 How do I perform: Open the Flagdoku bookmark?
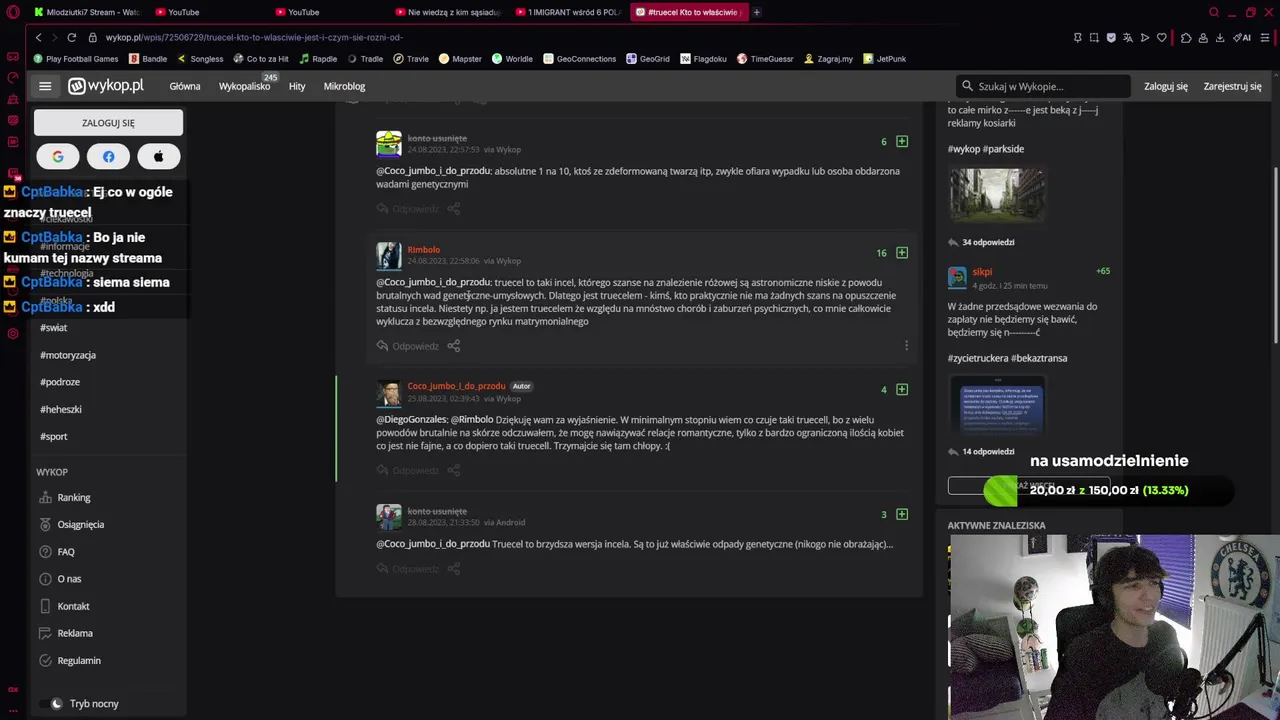coord(703,59)
